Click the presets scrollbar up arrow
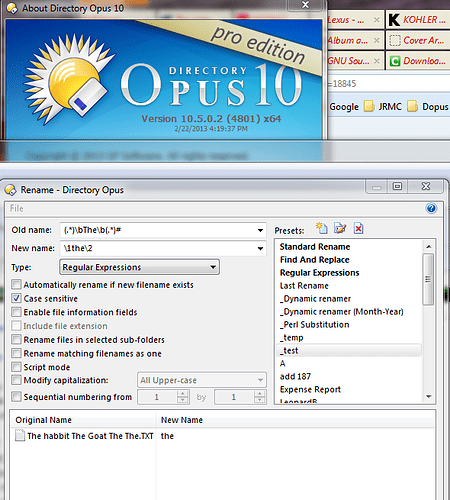Screen dimensions: 450x500 429,247
